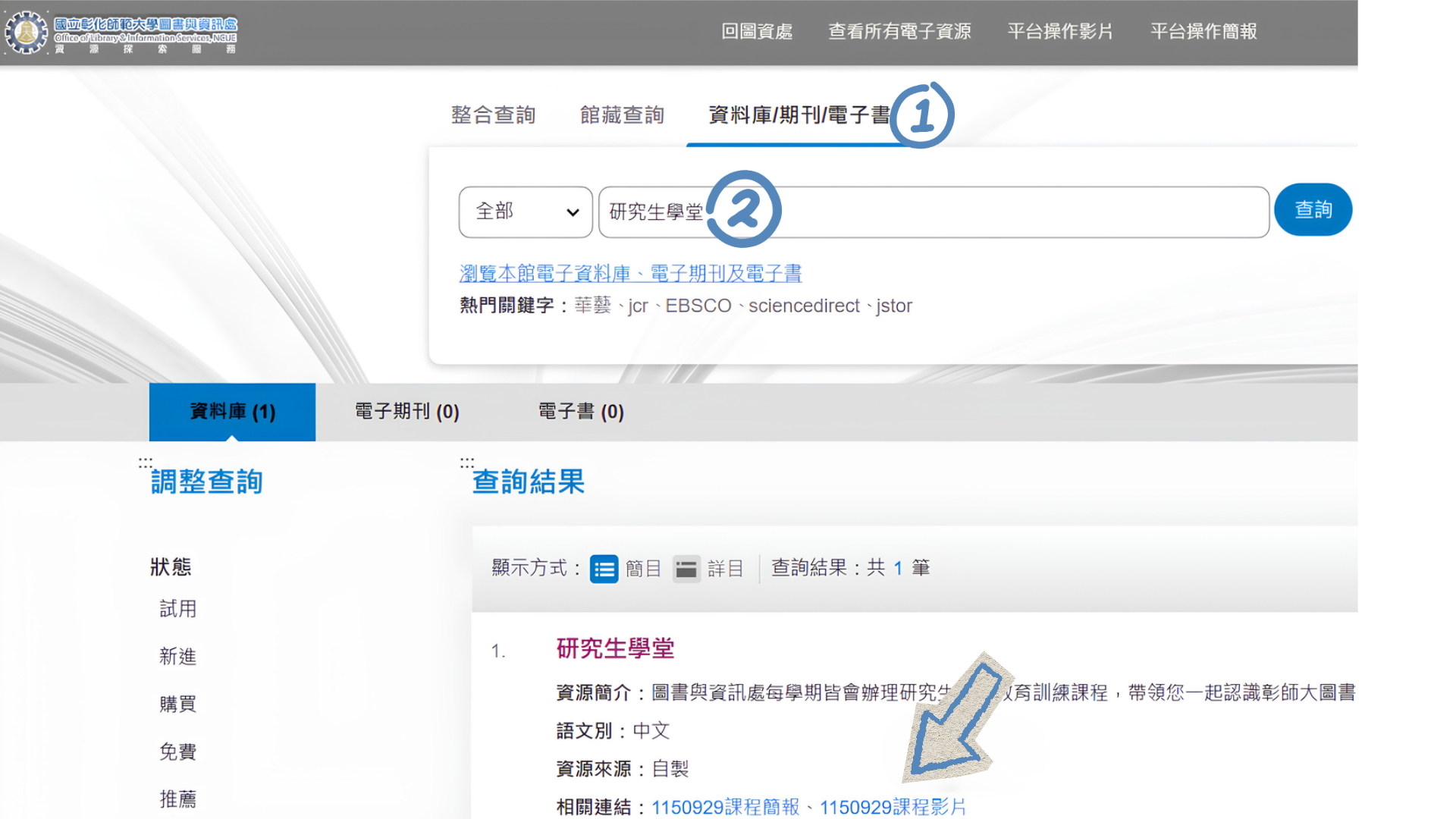Switch to 詳目 detailed view icon
The height and width of the screenshot is (819, 1456).
coord(686,569)
